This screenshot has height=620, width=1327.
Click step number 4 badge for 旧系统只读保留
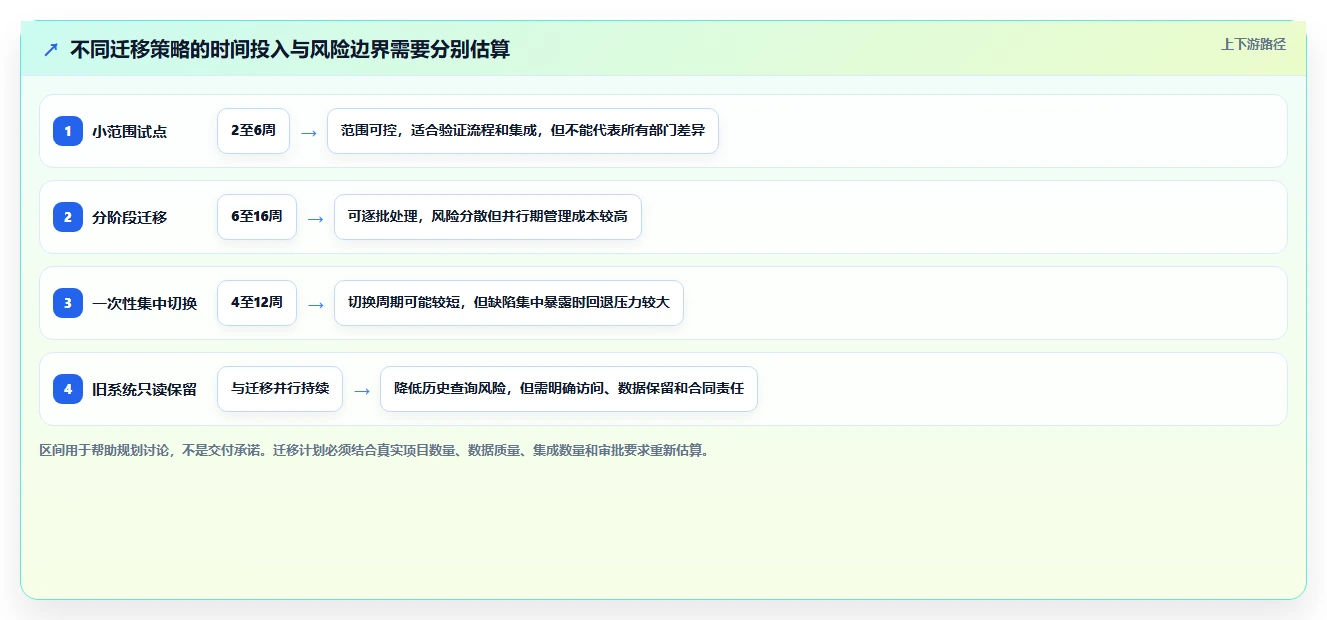click(68, 389)
